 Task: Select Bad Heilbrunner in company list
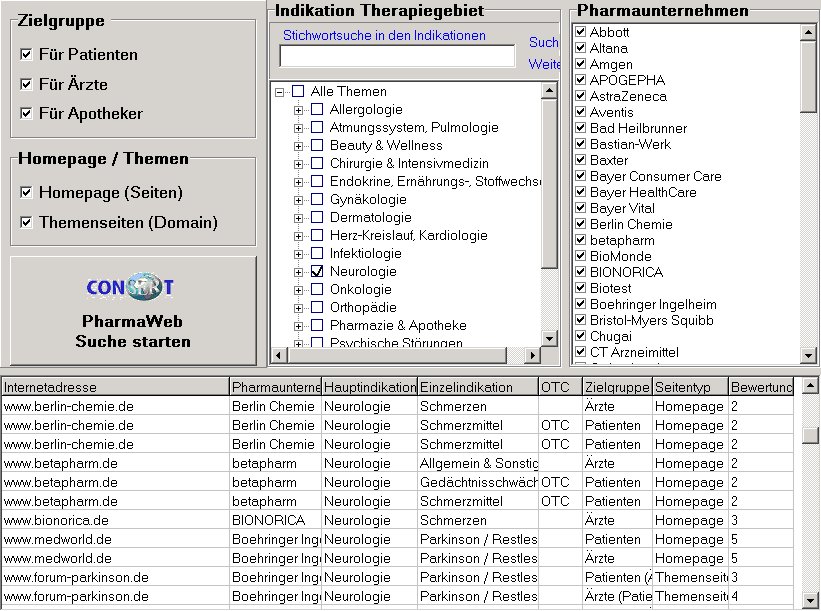(x=638, y=128)
